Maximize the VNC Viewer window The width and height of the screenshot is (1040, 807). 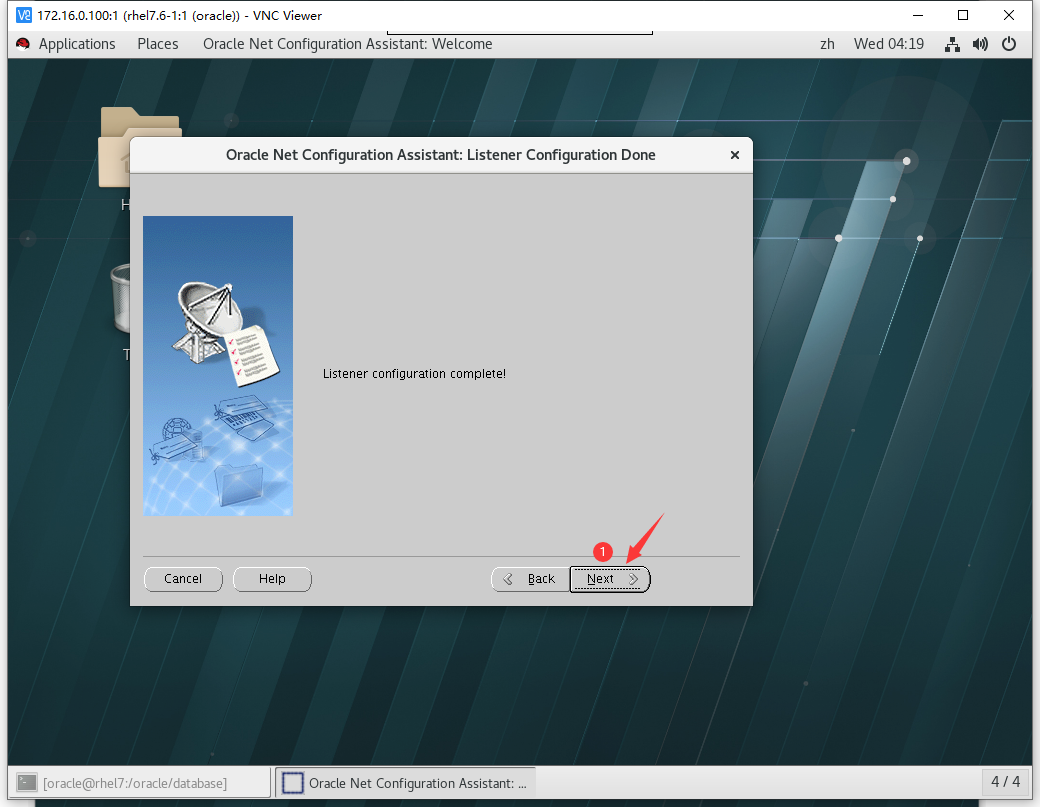(x=963, y=15)
